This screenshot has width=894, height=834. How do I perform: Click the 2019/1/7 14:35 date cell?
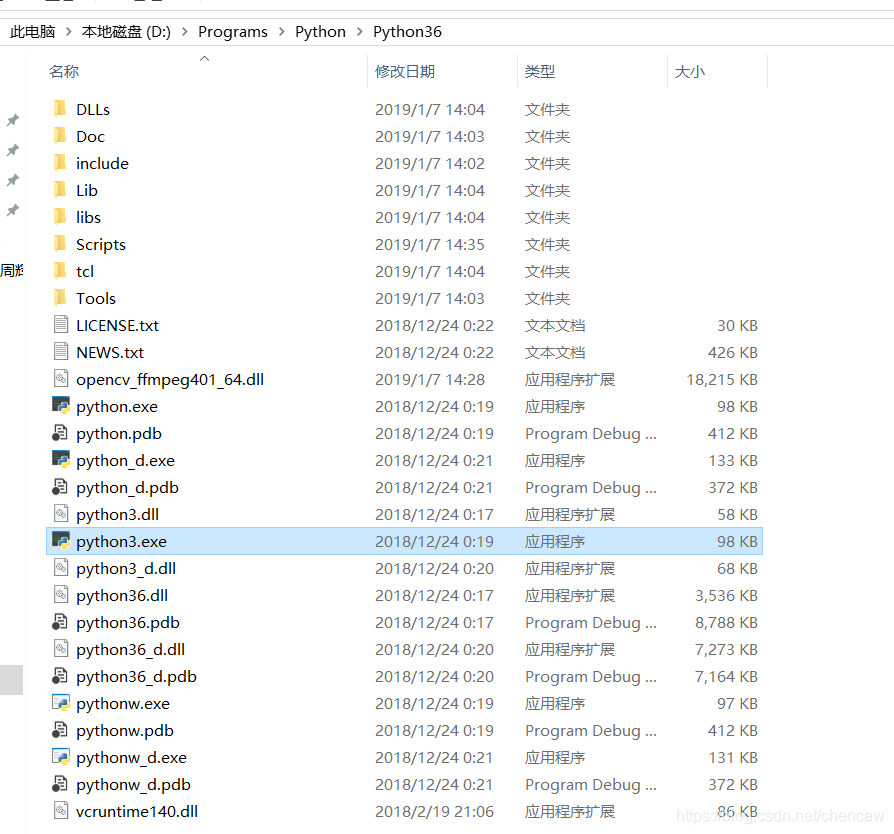point(429,245)
